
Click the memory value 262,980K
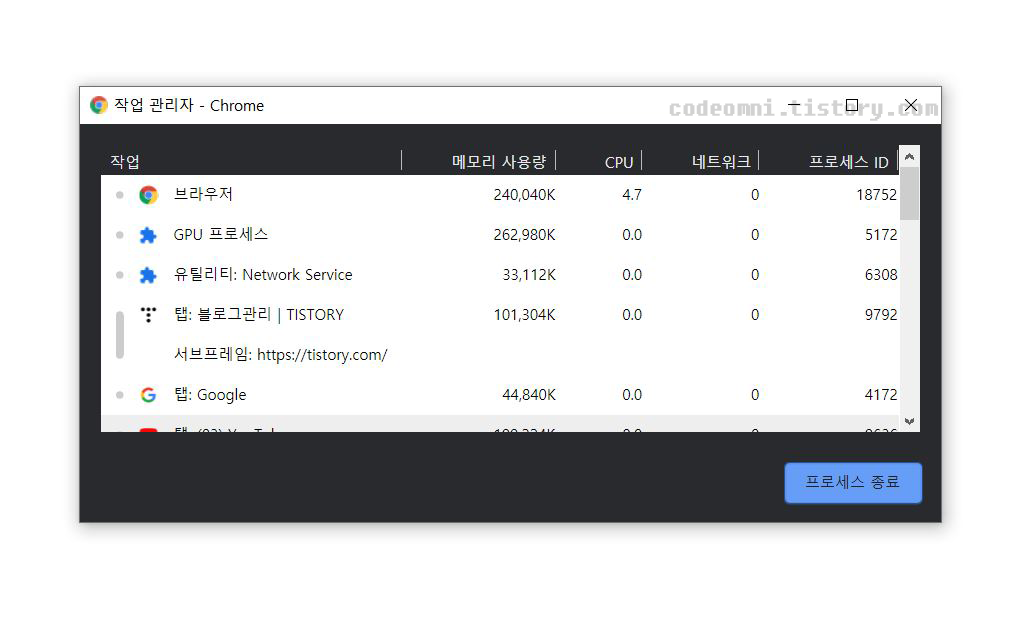click(524, 235)
